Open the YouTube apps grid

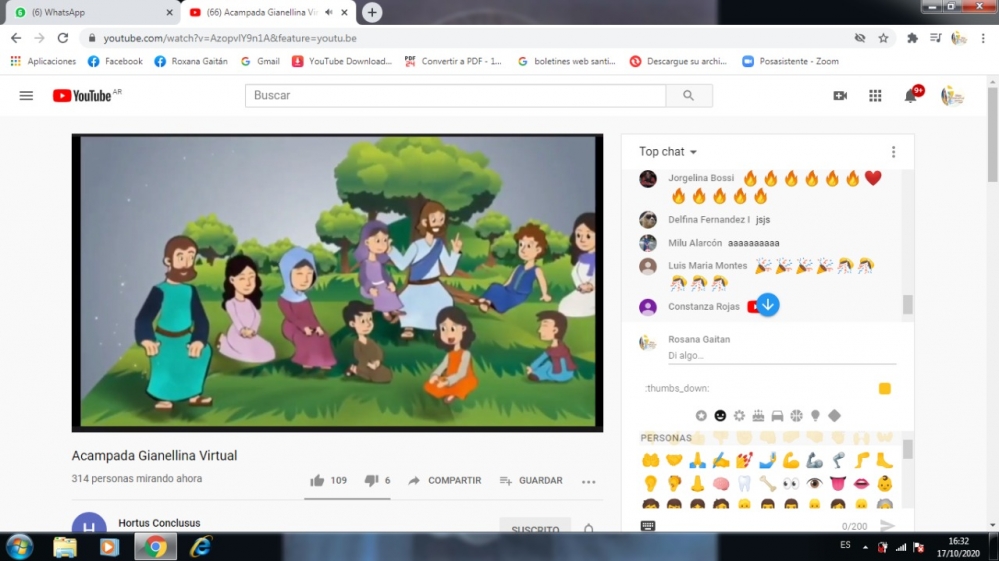click(x=875, y=96)
